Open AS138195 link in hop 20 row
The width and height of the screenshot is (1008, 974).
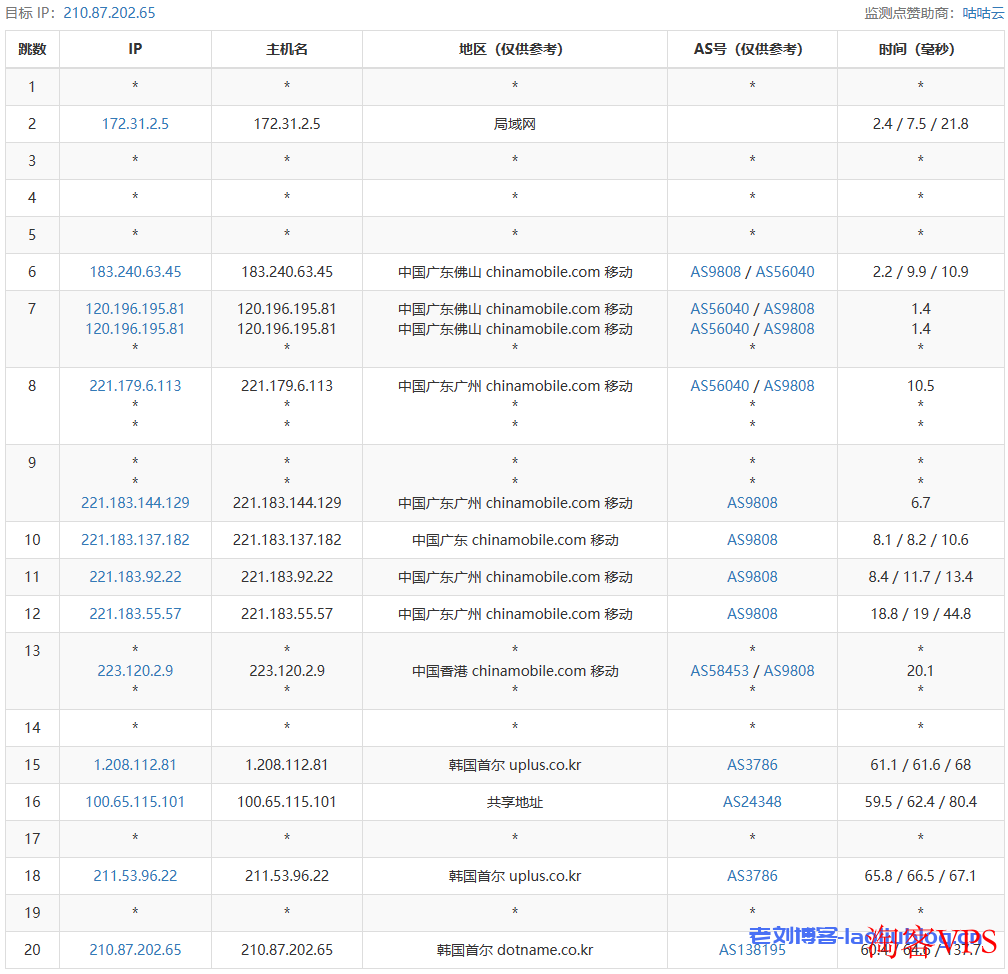coord(752,950)
